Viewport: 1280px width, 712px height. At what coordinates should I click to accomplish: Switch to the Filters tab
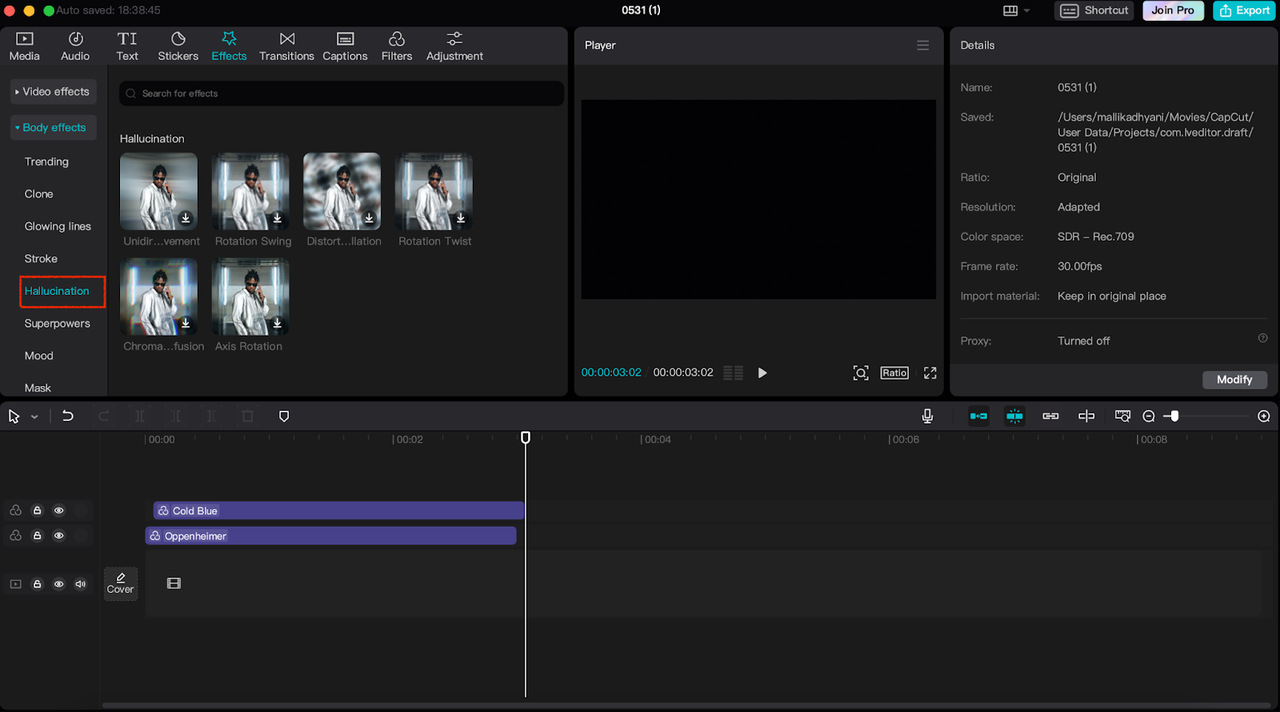point(396,46)
